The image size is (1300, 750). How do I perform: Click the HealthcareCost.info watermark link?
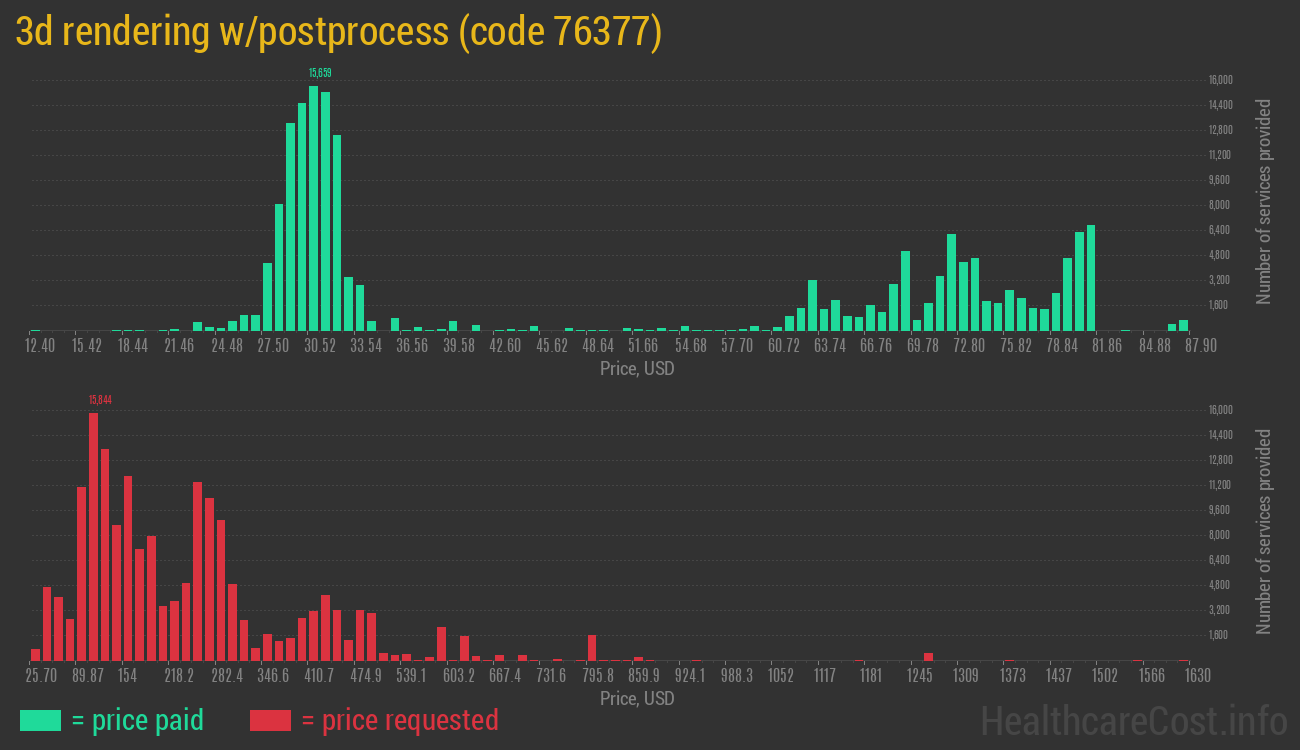1132,720
